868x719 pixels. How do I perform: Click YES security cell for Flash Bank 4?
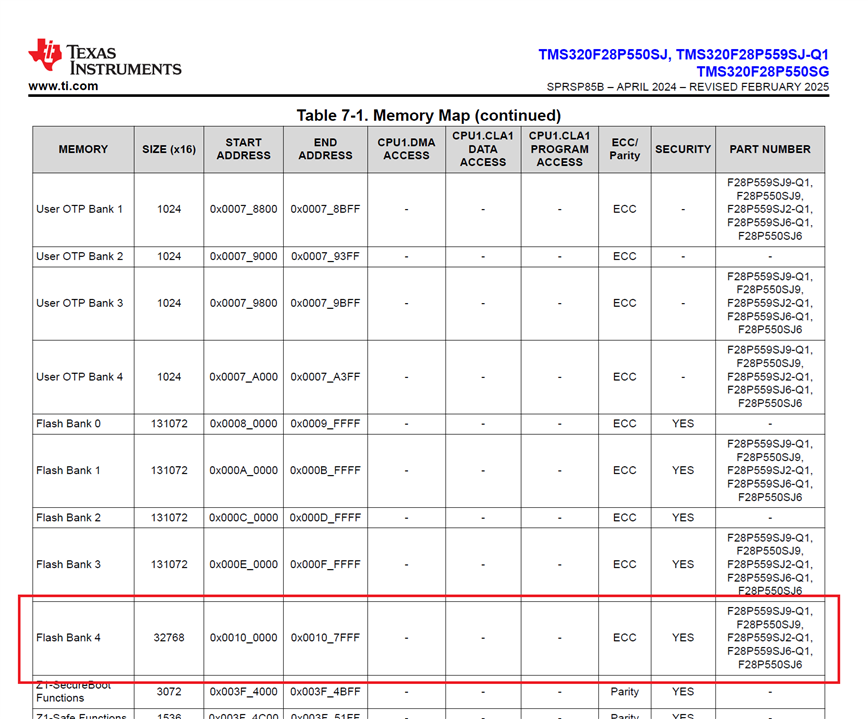click(x=683, y=638)
